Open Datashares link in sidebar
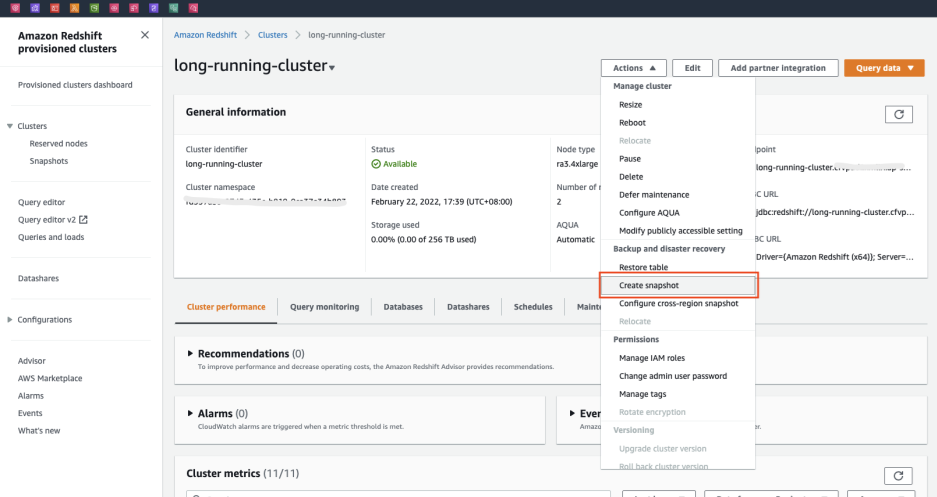The image size is (937, 497). click(38, 278)
